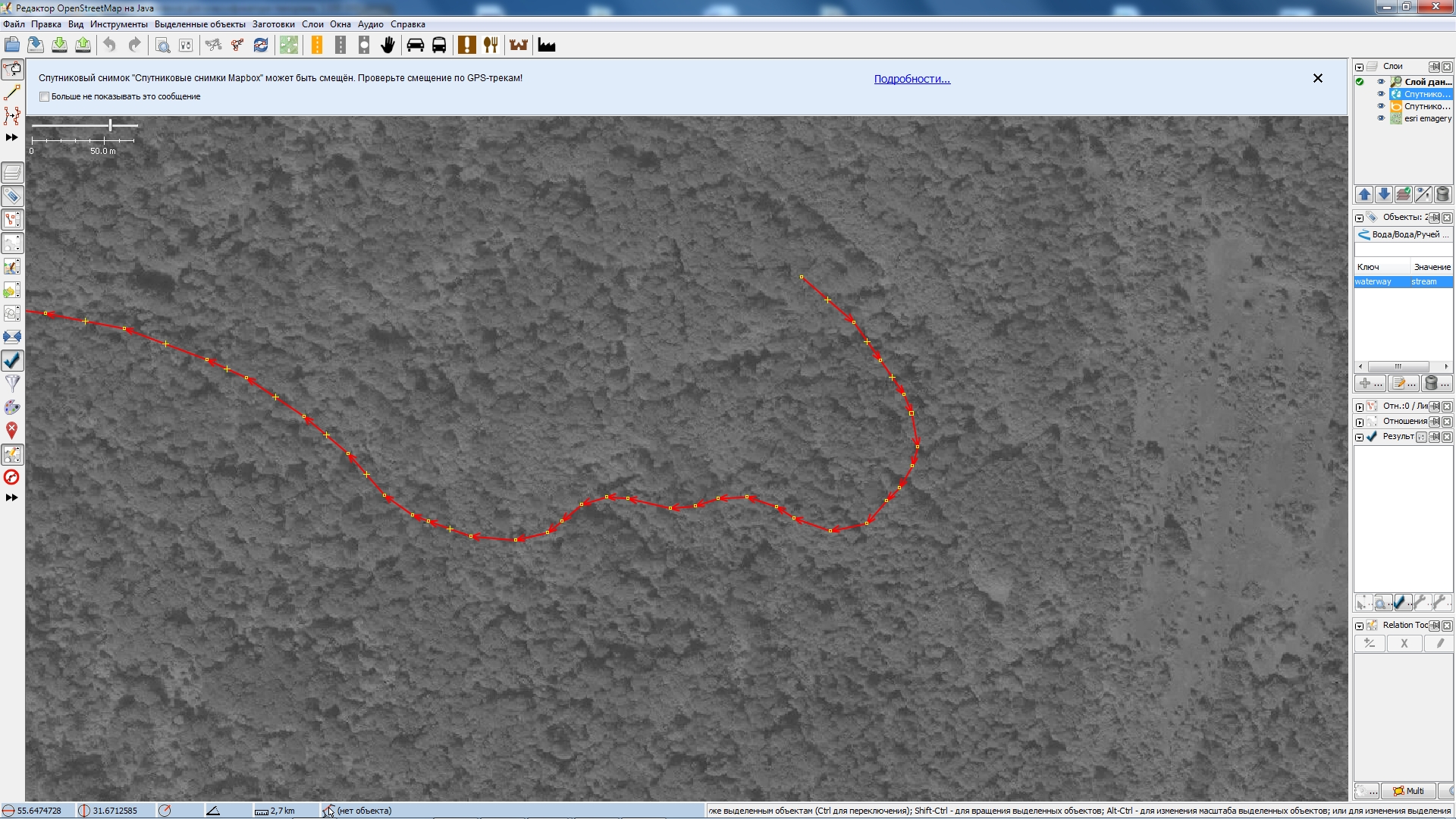The image size is (1456, 819).
Task: Click the zoom slider handle on map
Action: [x=111, y=125]
